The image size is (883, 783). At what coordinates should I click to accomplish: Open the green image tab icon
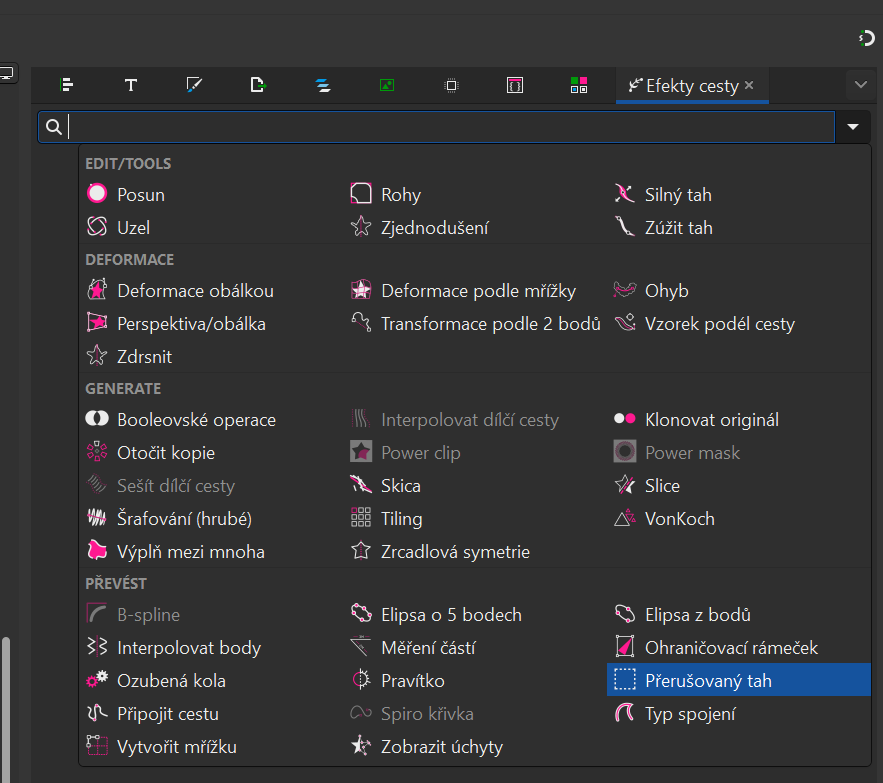386,85
